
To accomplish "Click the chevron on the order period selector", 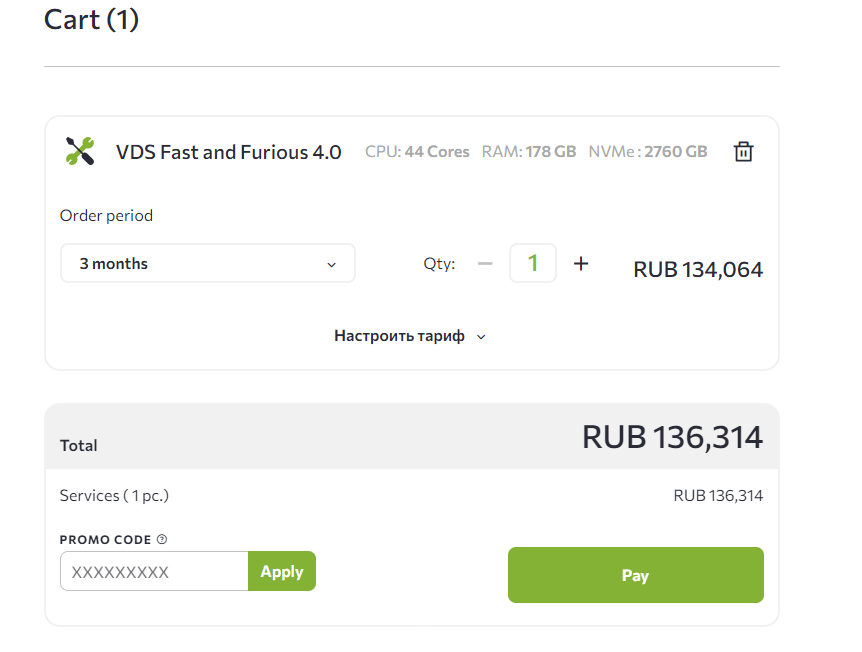I will coord(331,263).
